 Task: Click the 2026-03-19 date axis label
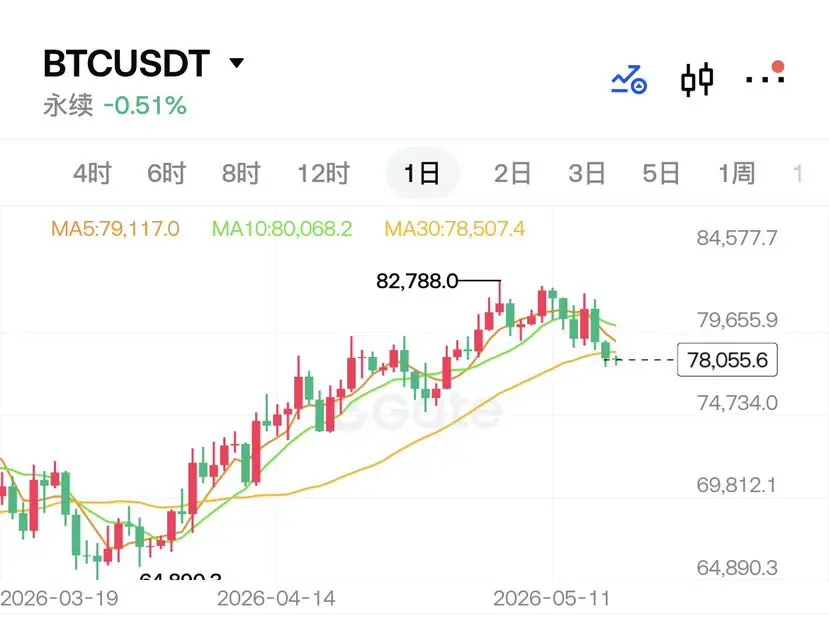coord(59,599)
